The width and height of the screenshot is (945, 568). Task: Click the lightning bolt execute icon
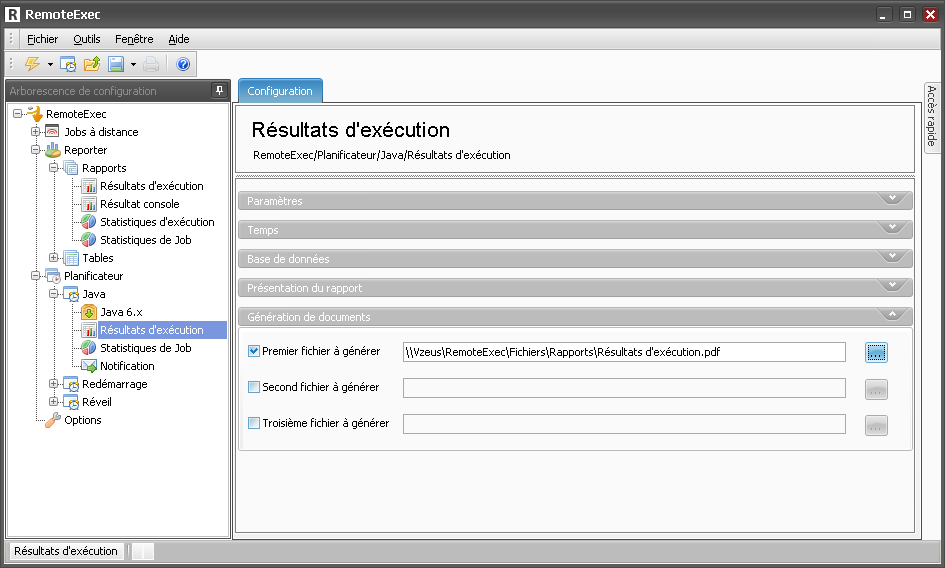tap(32, 64)
